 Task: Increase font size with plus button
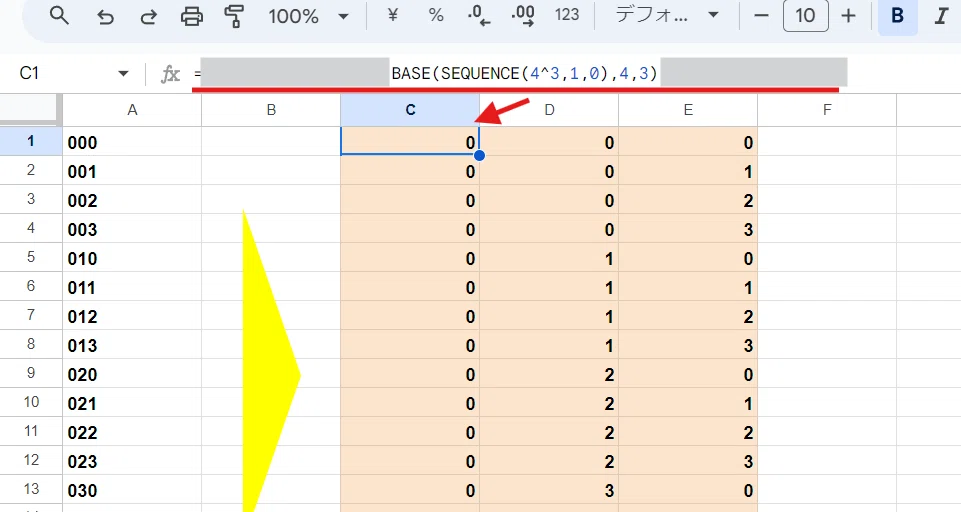(848, 16)
